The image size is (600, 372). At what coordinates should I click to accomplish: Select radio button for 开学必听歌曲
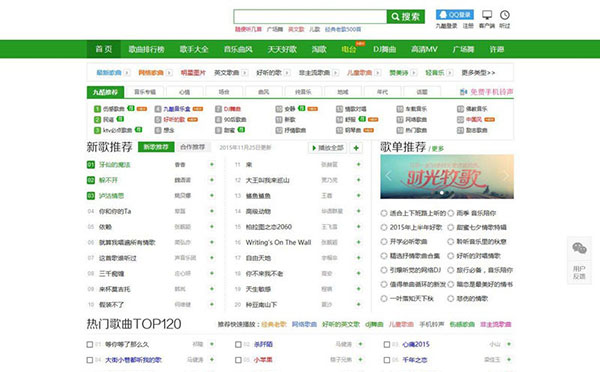coord(384,241)
